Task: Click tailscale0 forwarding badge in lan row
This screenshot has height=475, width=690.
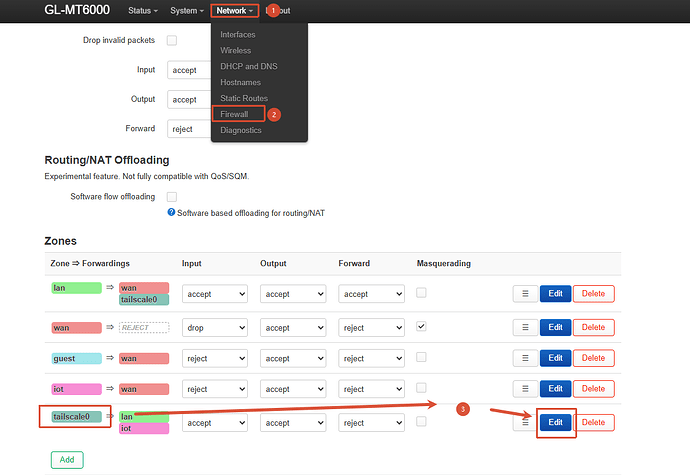Action: click(x=144, y=300)
